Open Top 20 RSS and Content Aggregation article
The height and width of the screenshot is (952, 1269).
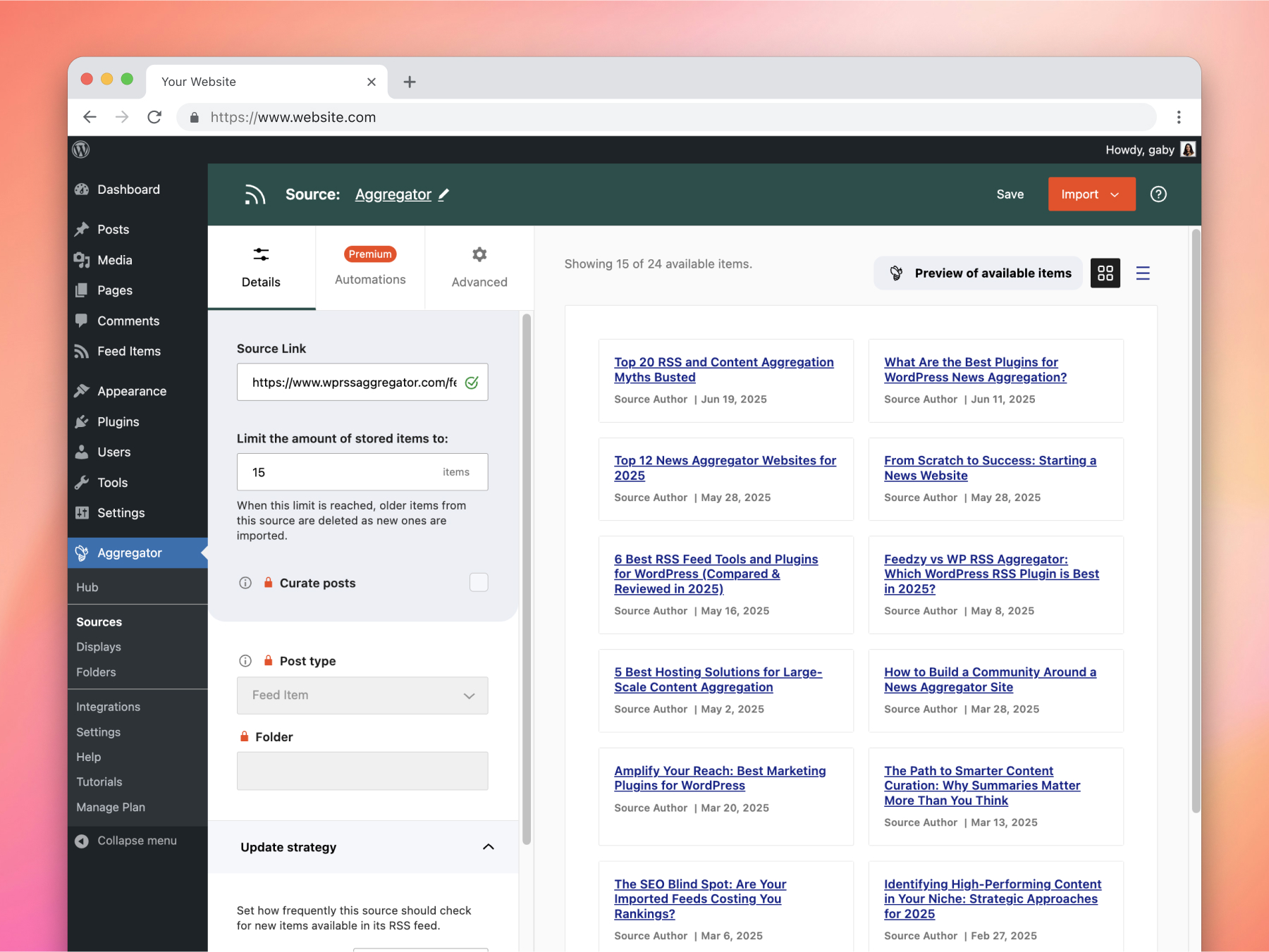[x=724, y=369]
